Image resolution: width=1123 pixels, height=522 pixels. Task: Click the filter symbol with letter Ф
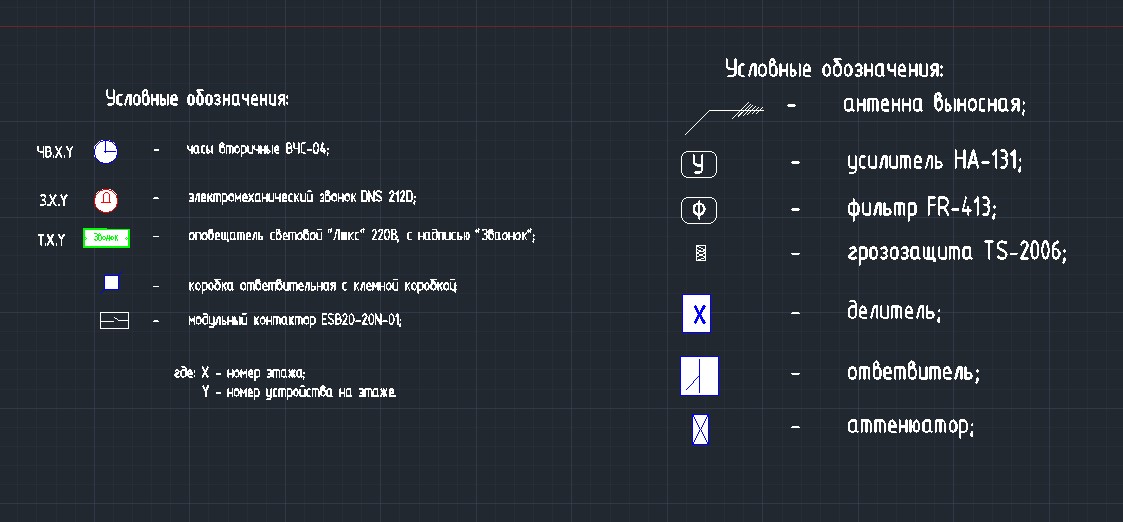click(698, 211)
